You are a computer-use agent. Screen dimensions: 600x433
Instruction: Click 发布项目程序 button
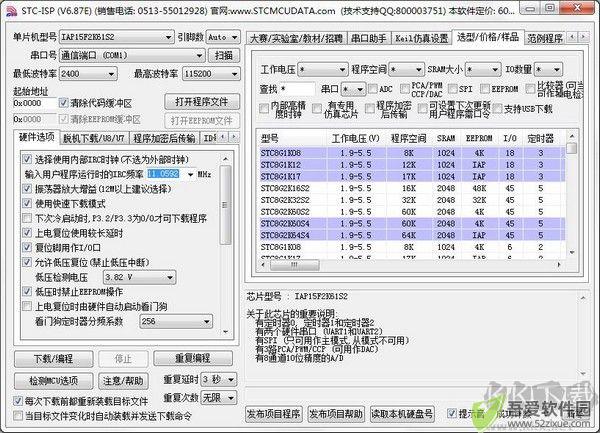[x=273, y=414]
